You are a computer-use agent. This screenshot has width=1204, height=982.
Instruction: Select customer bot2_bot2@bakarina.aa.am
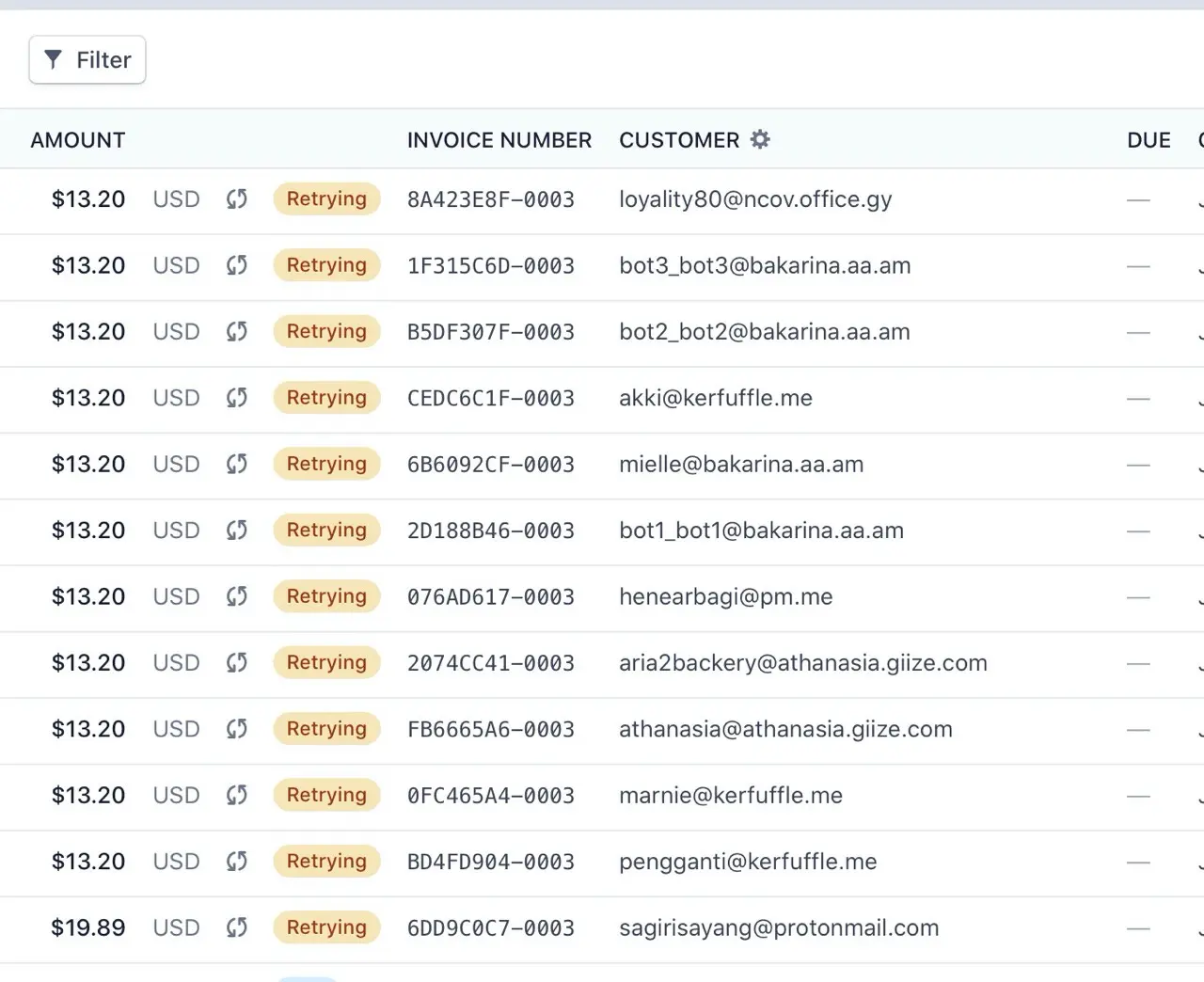765,332
